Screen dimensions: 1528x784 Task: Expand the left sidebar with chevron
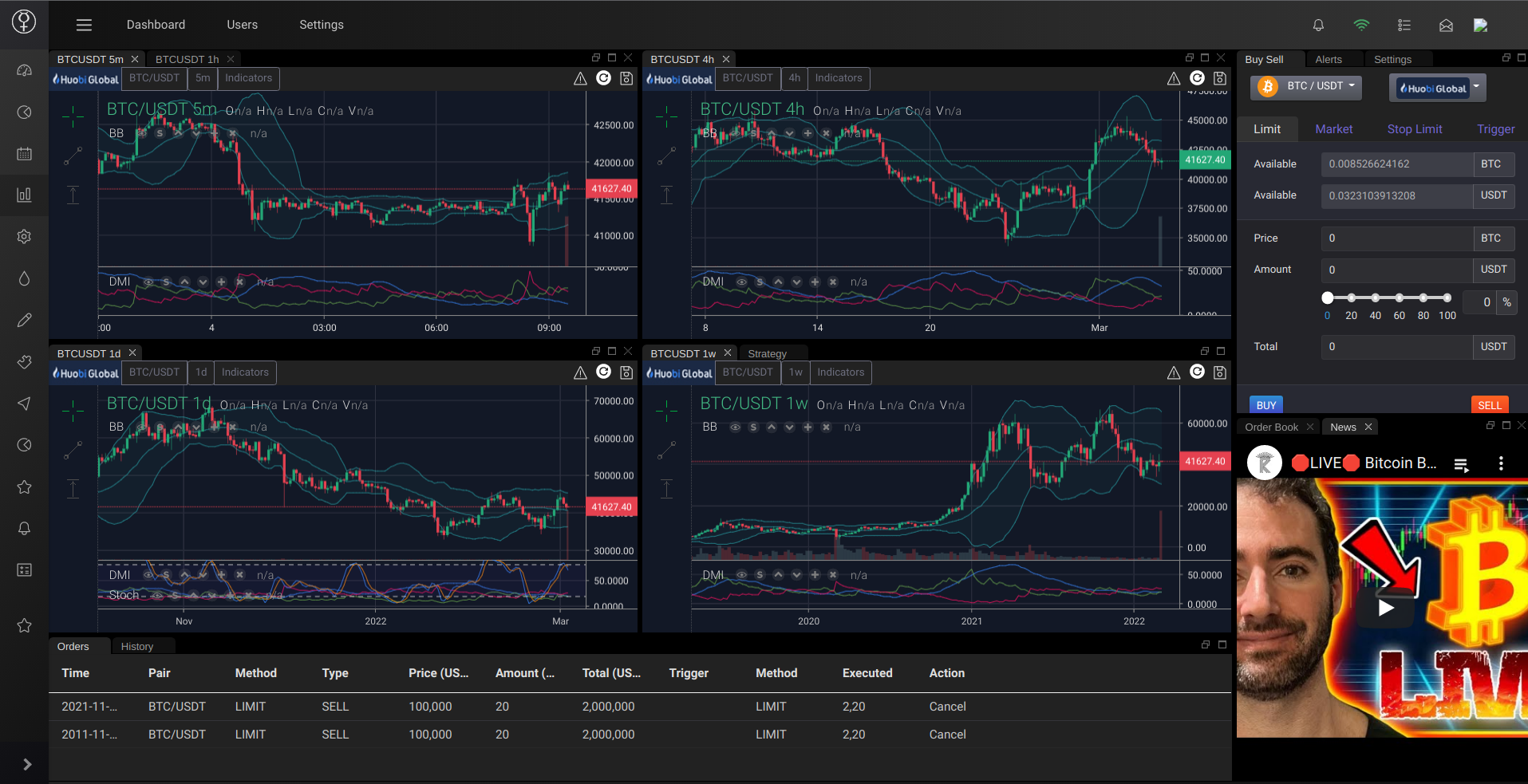[27, 764]
